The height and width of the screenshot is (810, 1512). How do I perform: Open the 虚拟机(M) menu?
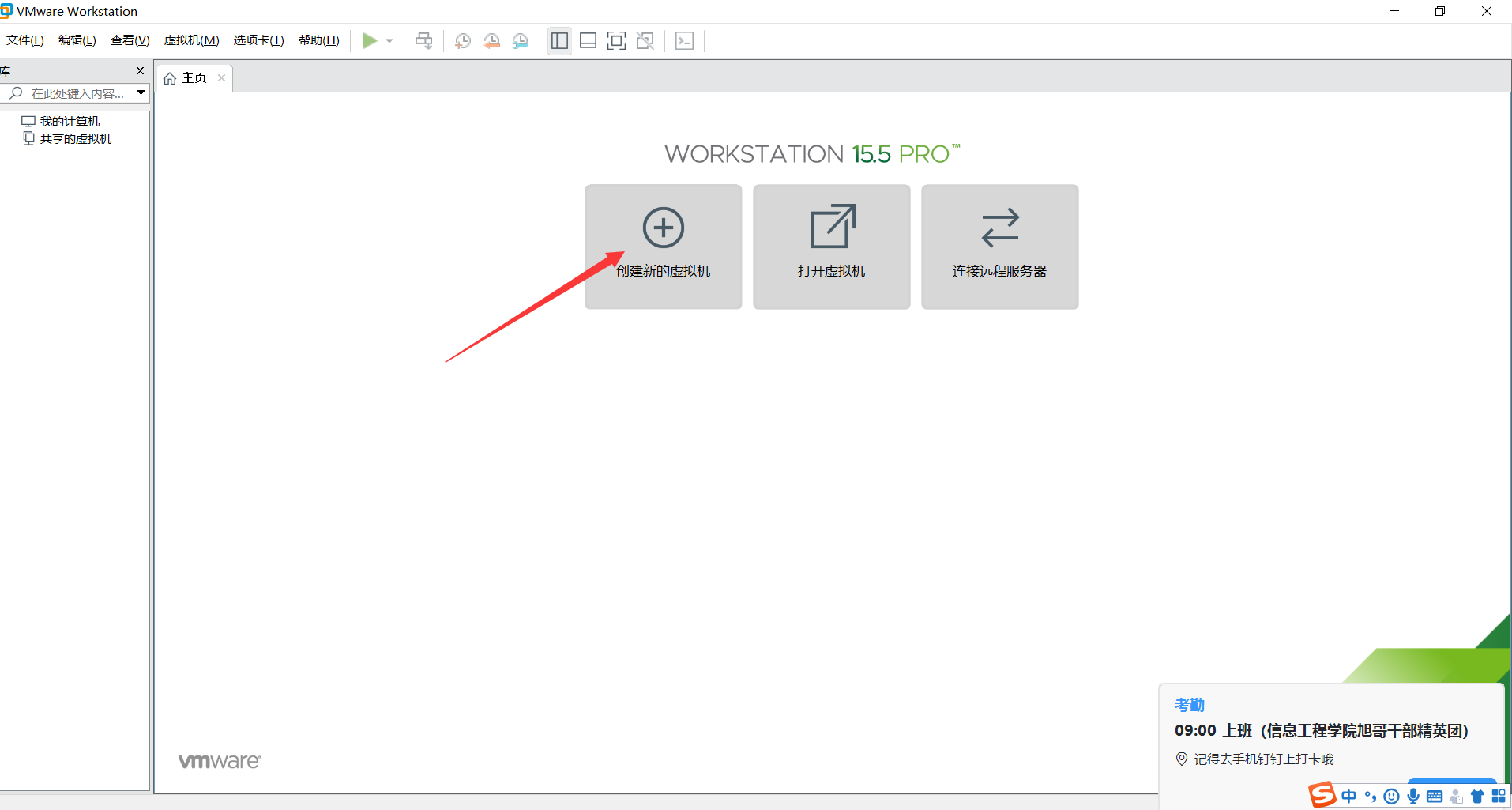pos(192,40)
